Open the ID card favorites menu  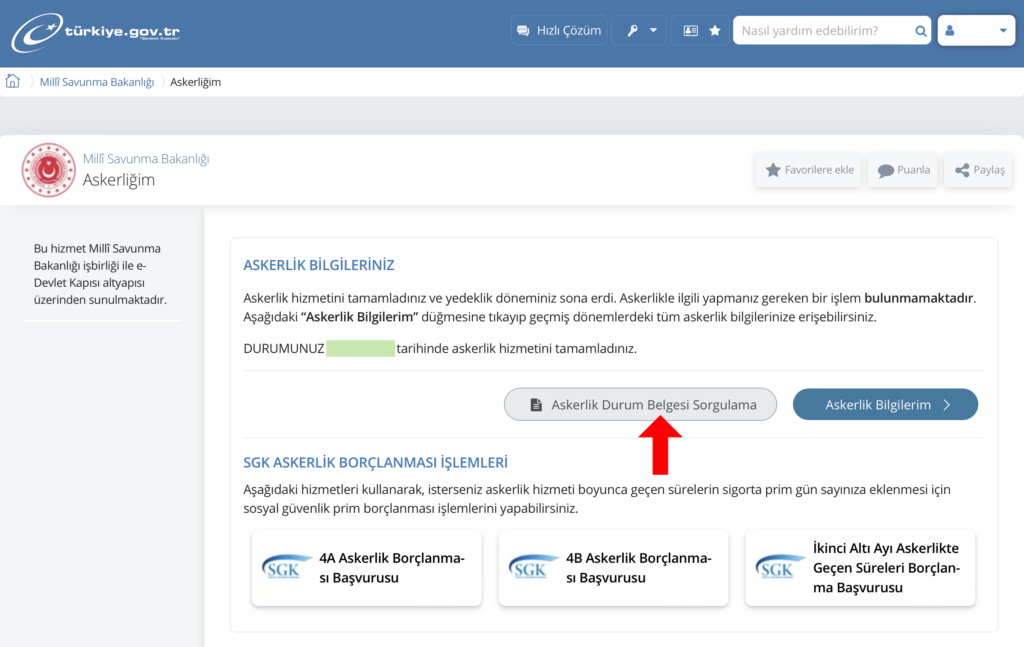coord(700,31)
